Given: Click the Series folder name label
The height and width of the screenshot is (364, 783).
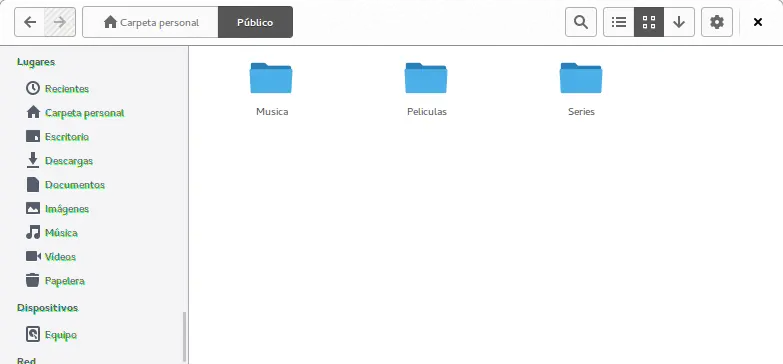Looking at the screenshot, I should 581,112.
